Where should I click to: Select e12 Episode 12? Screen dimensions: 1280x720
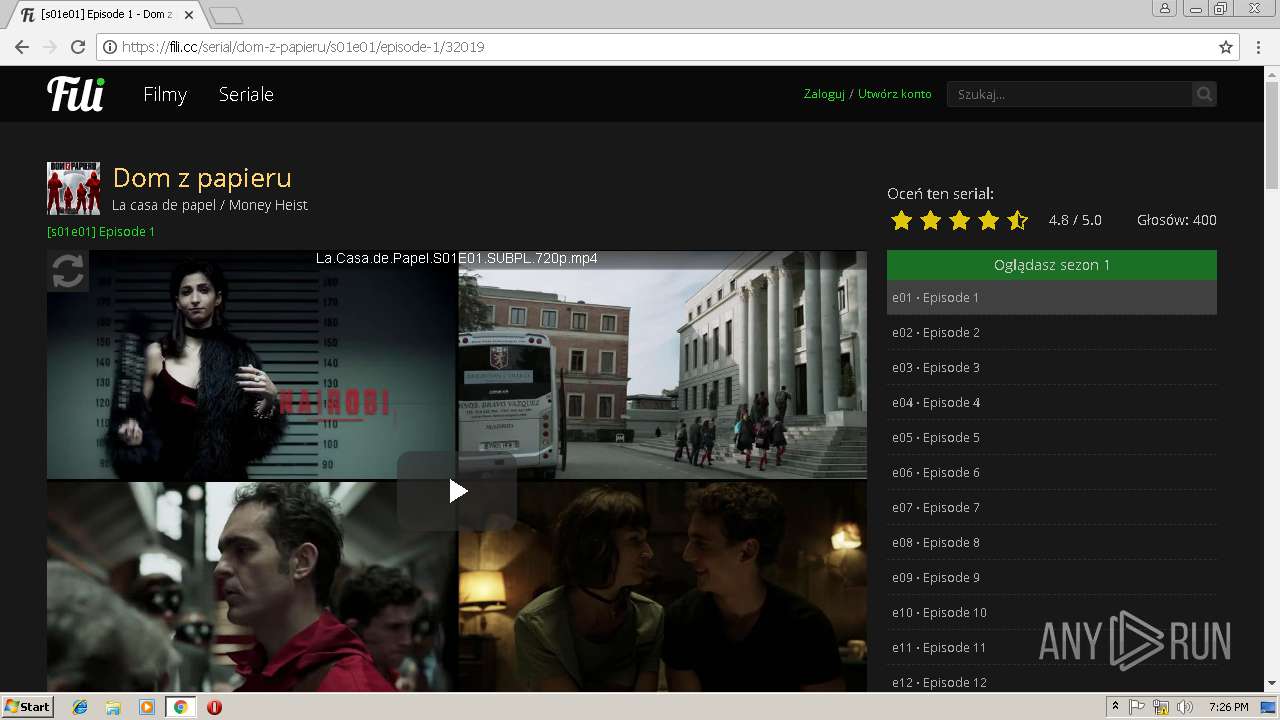click(x=1052, y=679)
